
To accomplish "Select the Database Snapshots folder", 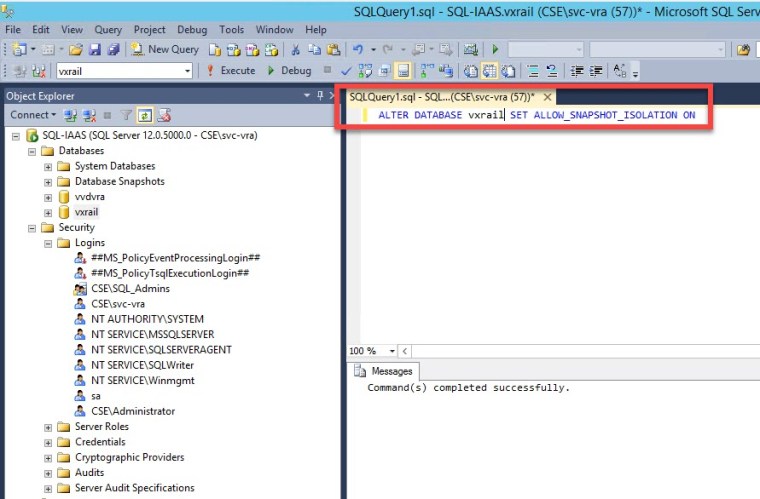I will [x=120, y=181].
